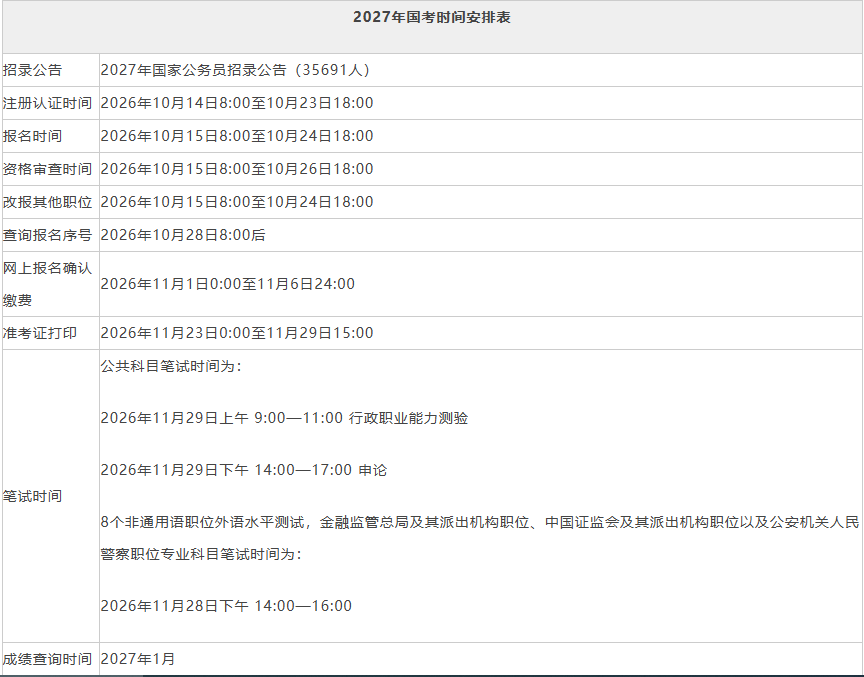Click the line starting 8个非通用语职位外语水平测试
The image size is (864, 677).
480,522
